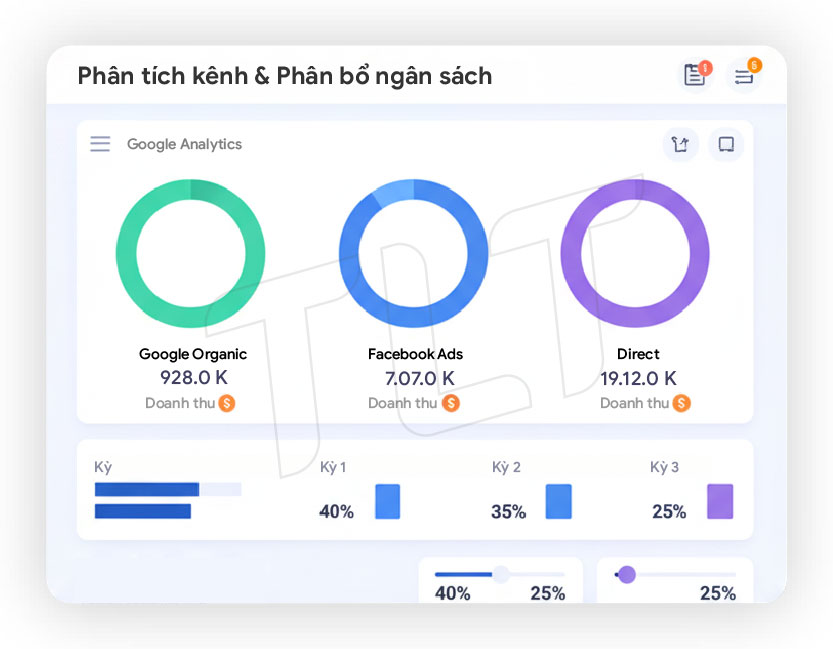Click the coin icon under Direct
This screenshot has width=833, height=649.
(682, 403)
